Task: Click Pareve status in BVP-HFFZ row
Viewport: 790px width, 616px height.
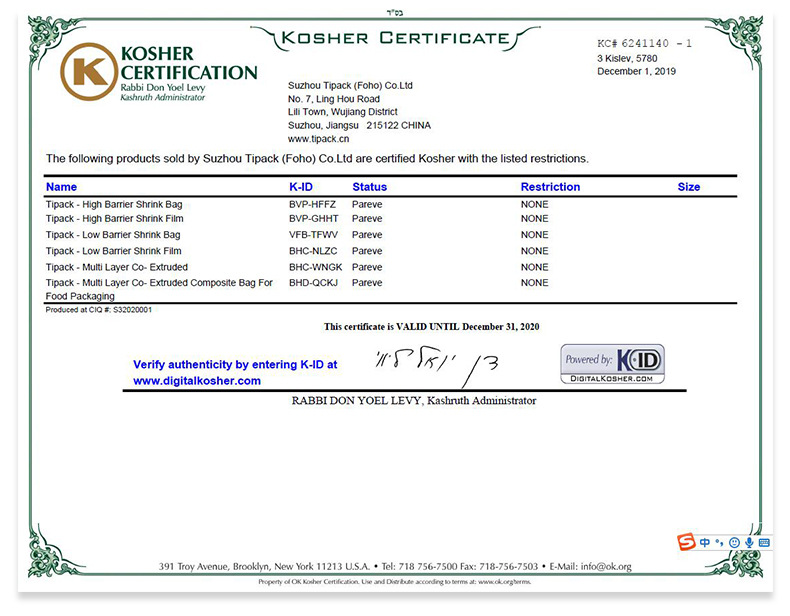Action: pyautogui.click(x=367, y=204)
